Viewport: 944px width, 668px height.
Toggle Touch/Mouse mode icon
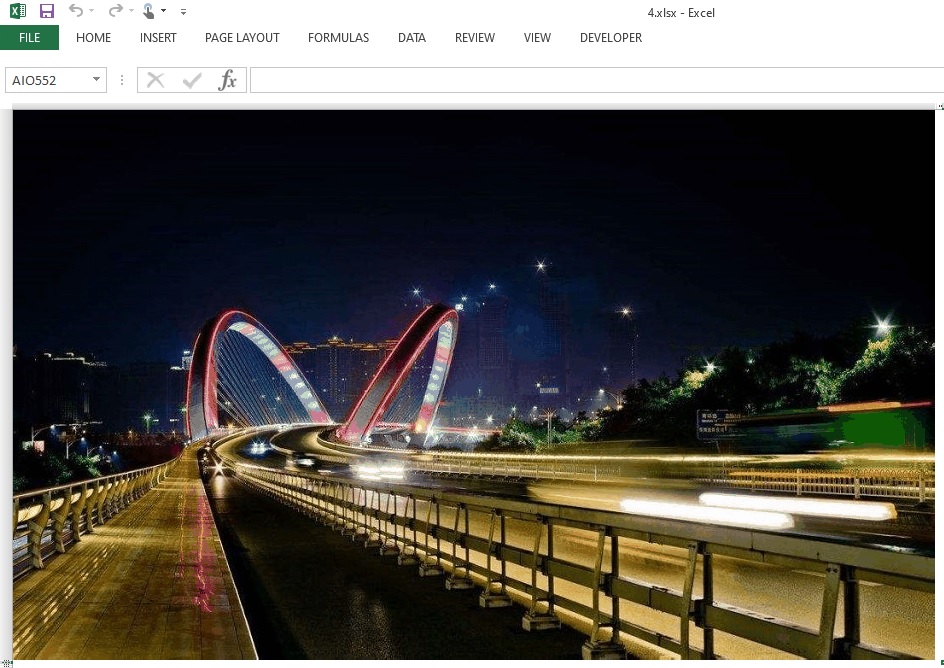(149, 12)
